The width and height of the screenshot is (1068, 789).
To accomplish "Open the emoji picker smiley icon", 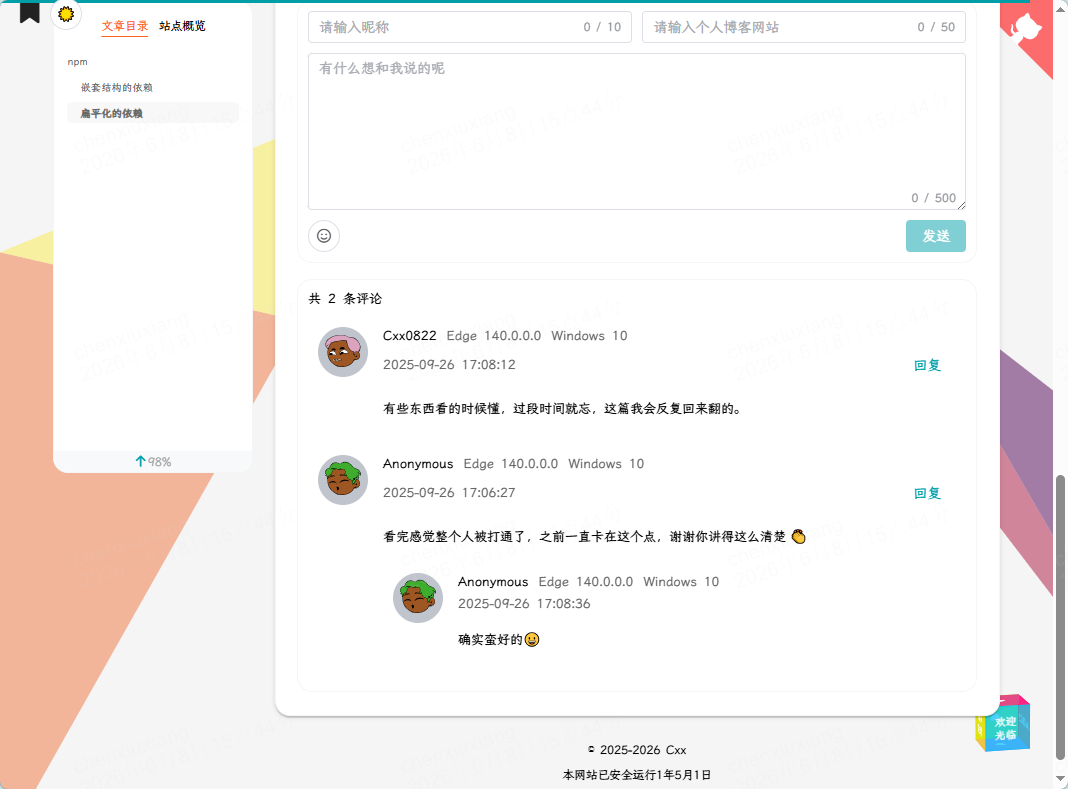I will point(324,236).
